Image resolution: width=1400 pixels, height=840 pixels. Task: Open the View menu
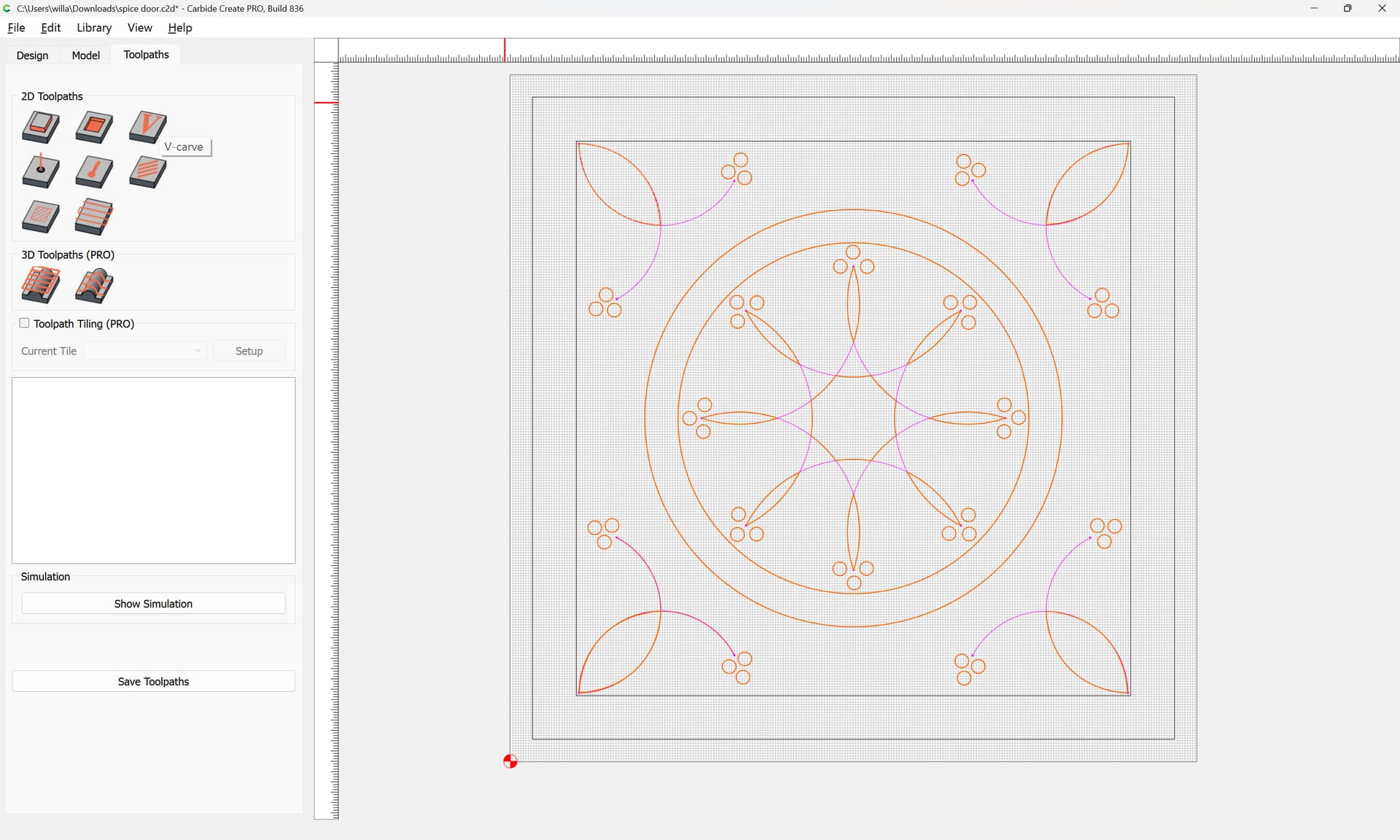point(139,28)
